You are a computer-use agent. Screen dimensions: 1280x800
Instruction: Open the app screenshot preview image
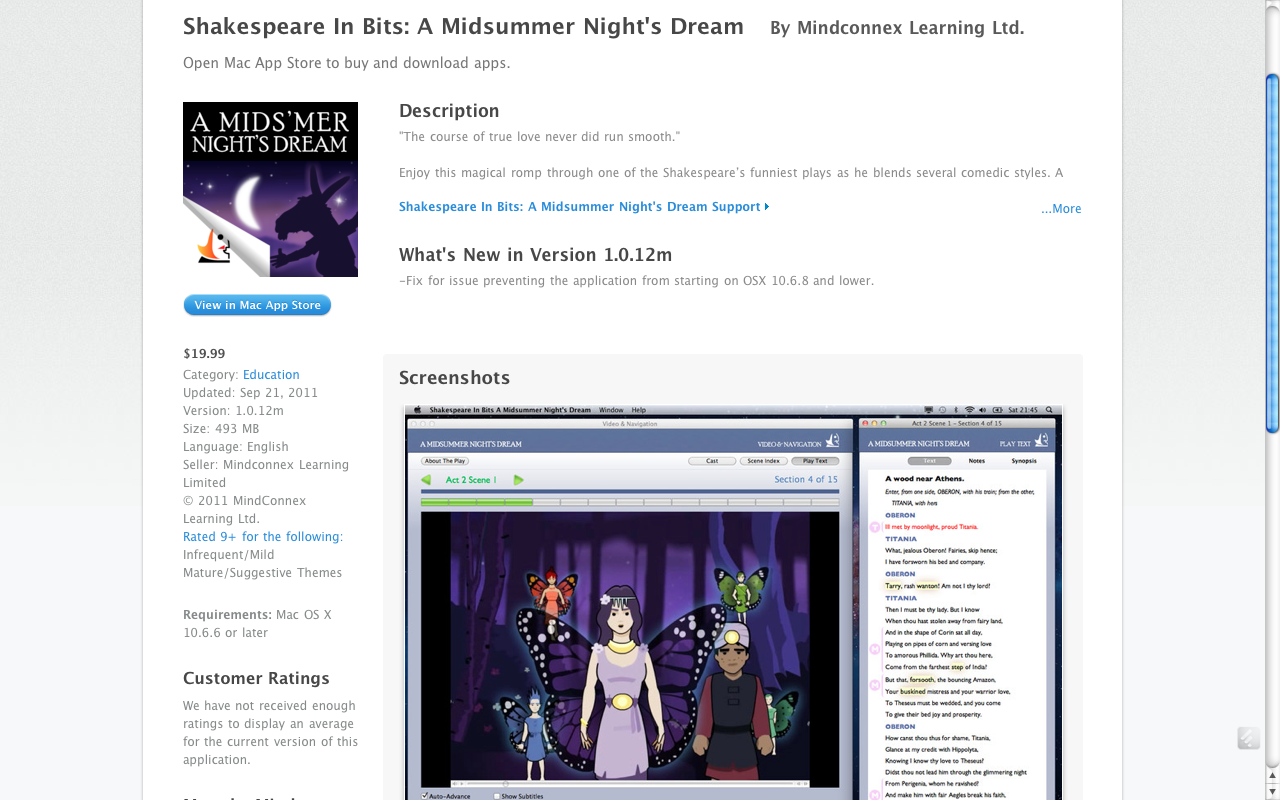pyautogui.click(x=733, y=602)
